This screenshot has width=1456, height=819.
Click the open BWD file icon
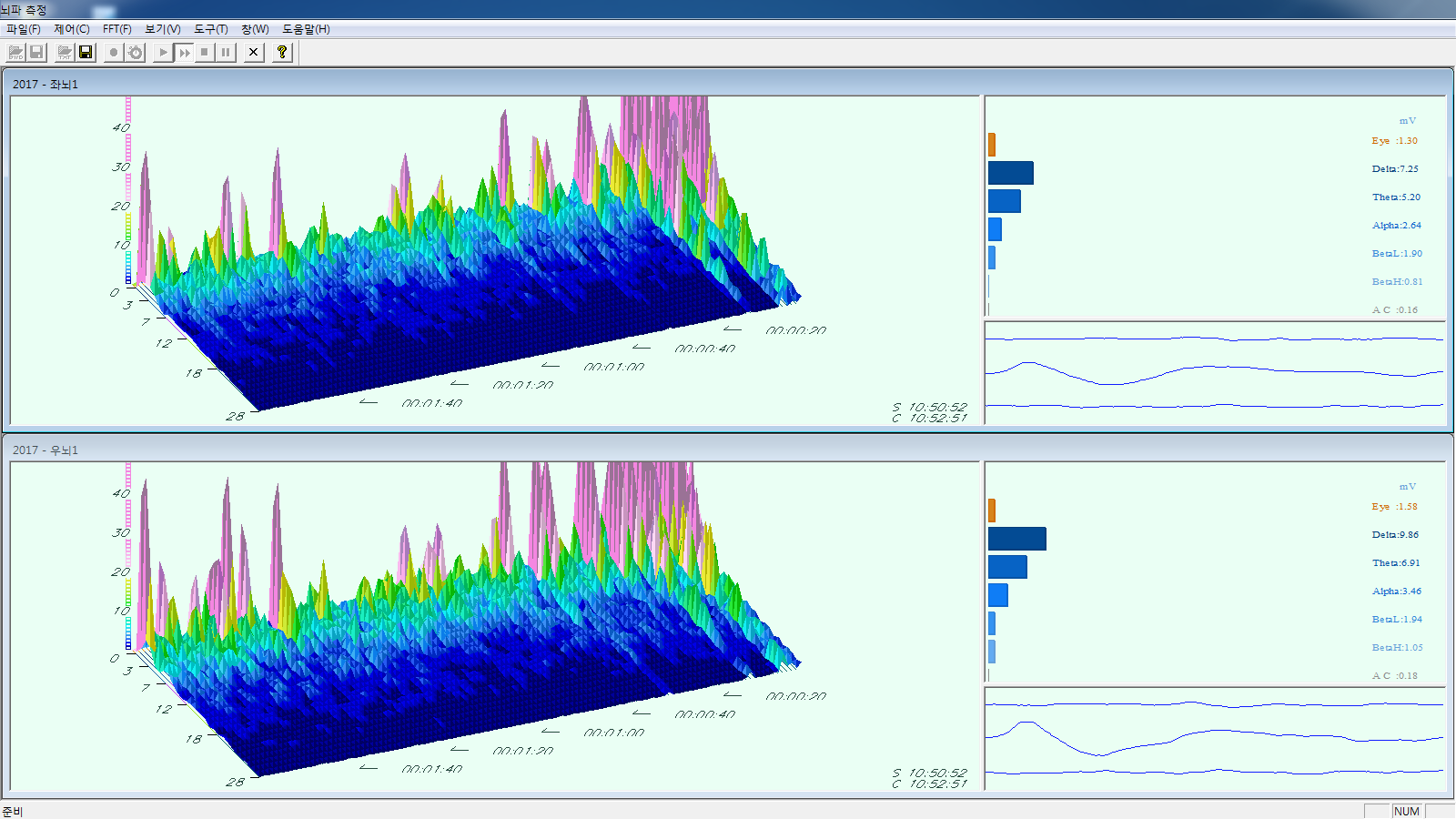[16, 53]
